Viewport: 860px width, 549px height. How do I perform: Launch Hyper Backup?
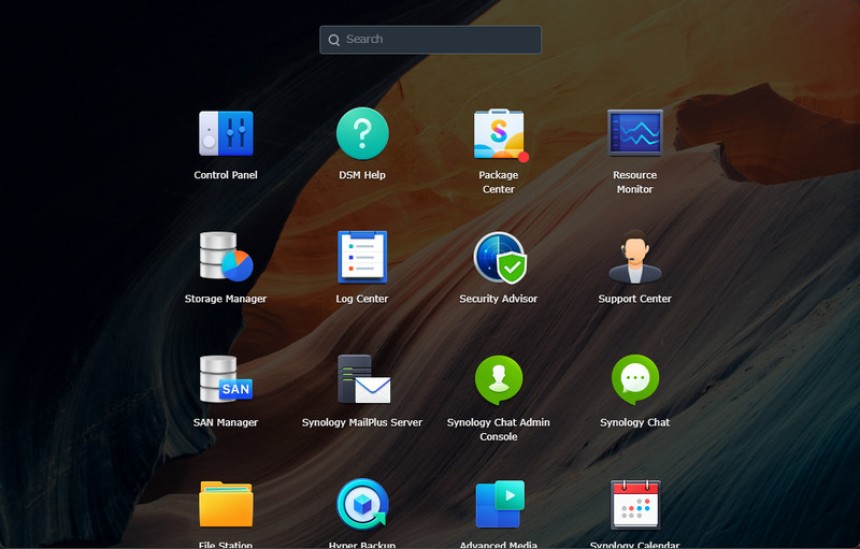click(362, 505)
